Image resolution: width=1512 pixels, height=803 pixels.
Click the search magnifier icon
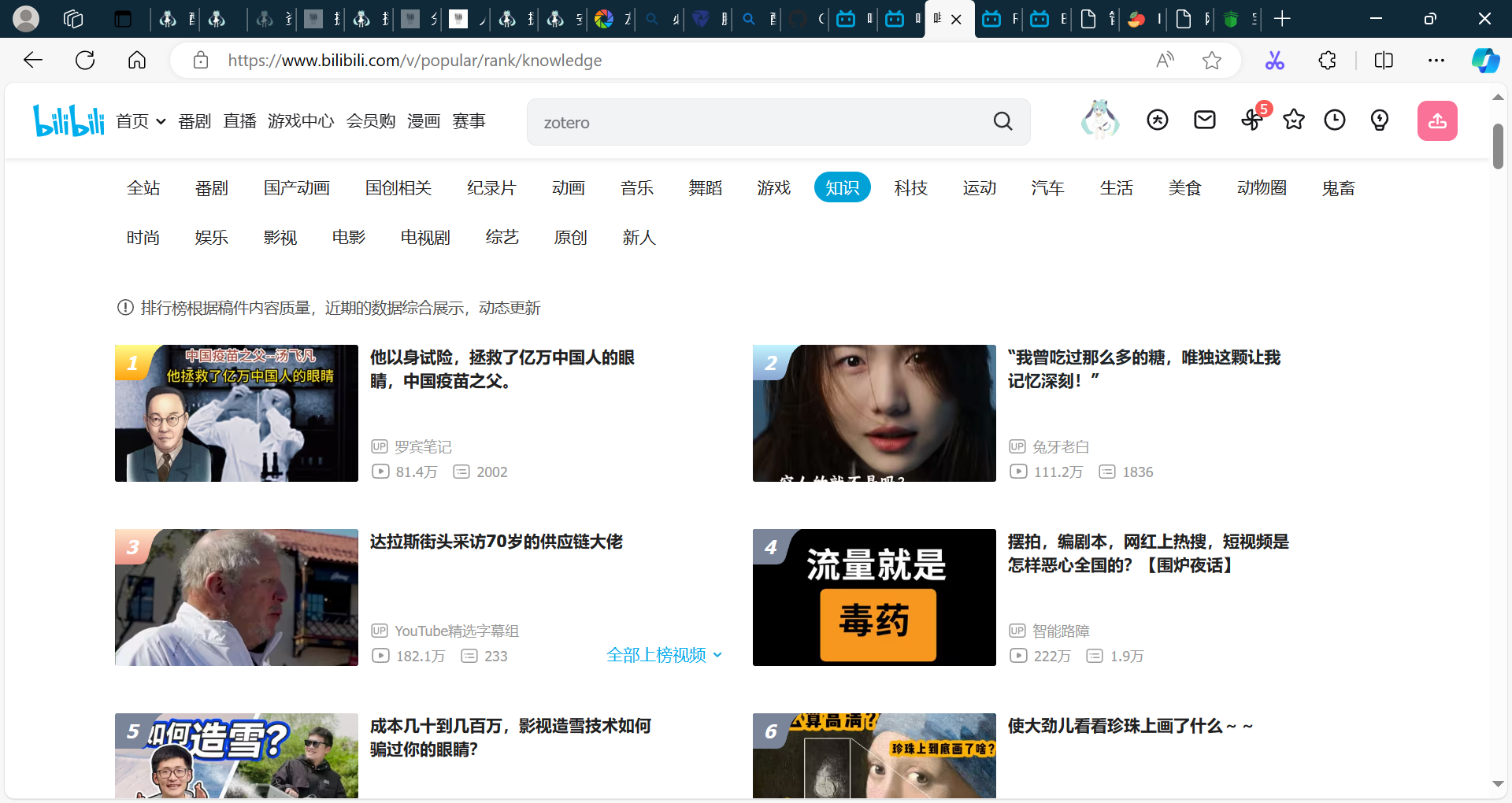(x=1002, y=121)
